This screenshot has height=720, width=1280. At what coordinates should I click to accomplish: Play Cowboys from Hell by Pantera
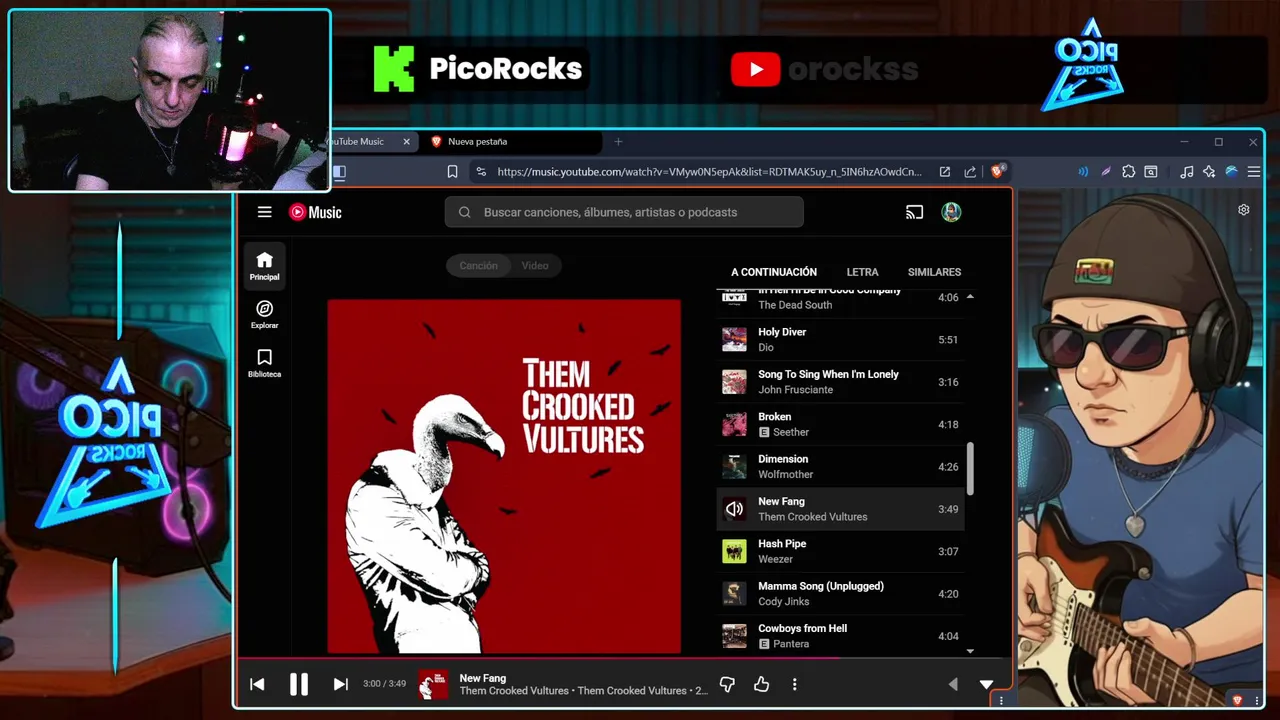pos(841,636)
